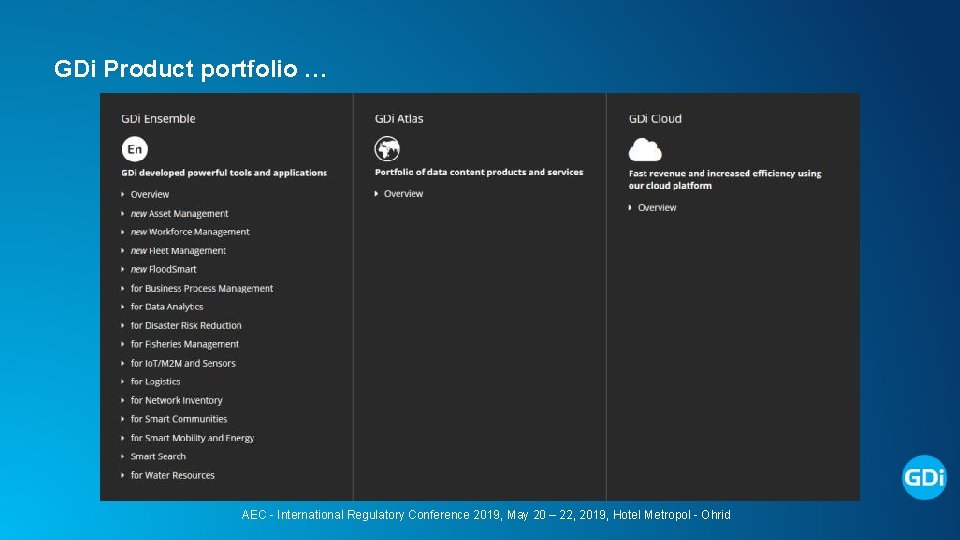
Task: Open for IoT/M2M and Sensors
Action: (x=183, y=363)
